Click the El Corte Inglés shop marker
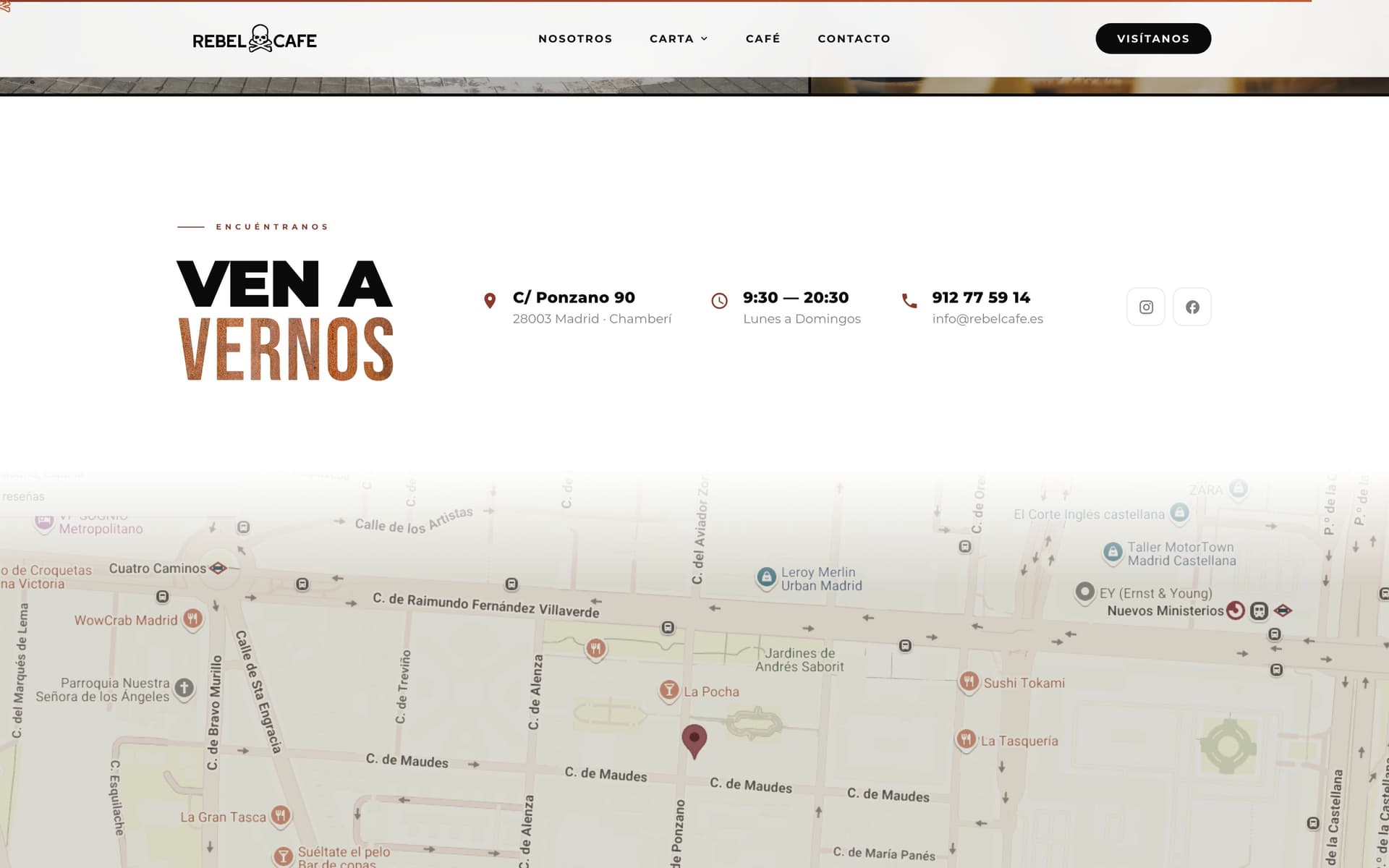The width and height of the screenshot is (1389, 868). point(1179,513)
